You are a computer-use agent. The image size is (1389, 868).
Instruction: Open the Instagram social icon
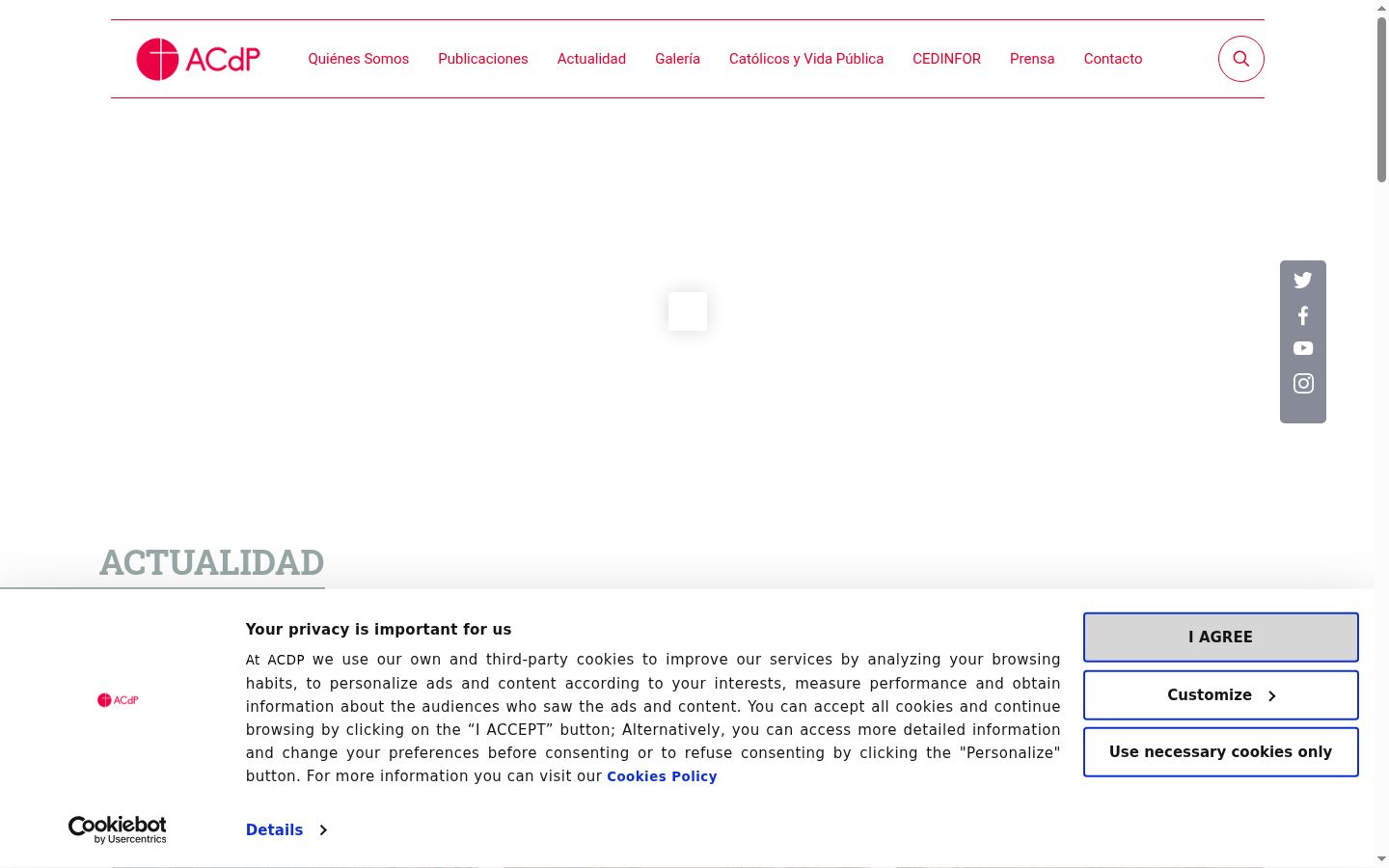[x=1303, y=384]
